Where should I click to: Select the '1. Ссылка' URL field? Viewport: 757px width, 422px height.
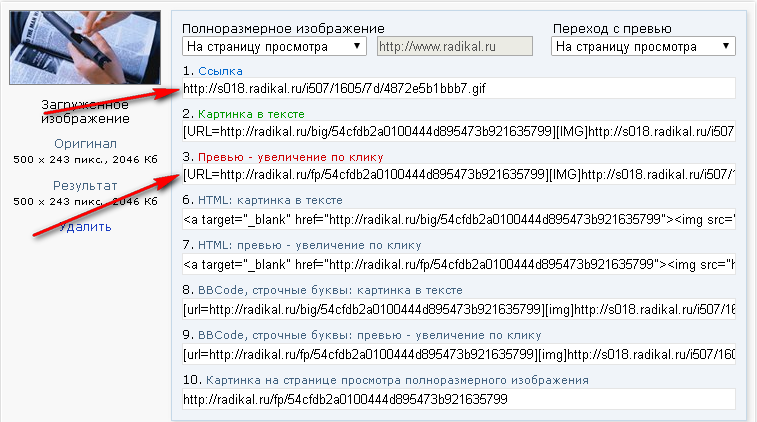pos(459,88)
